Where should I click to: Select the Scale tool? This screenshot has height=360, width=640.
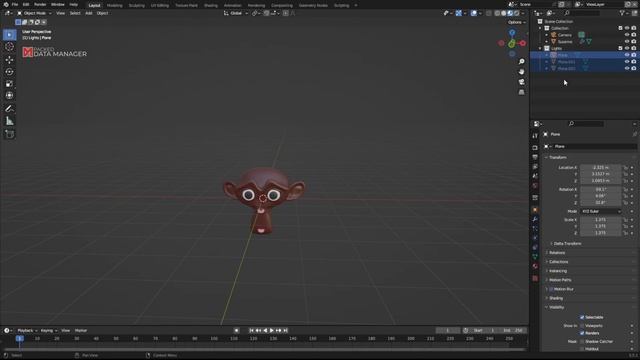click(x=9, y=84)
